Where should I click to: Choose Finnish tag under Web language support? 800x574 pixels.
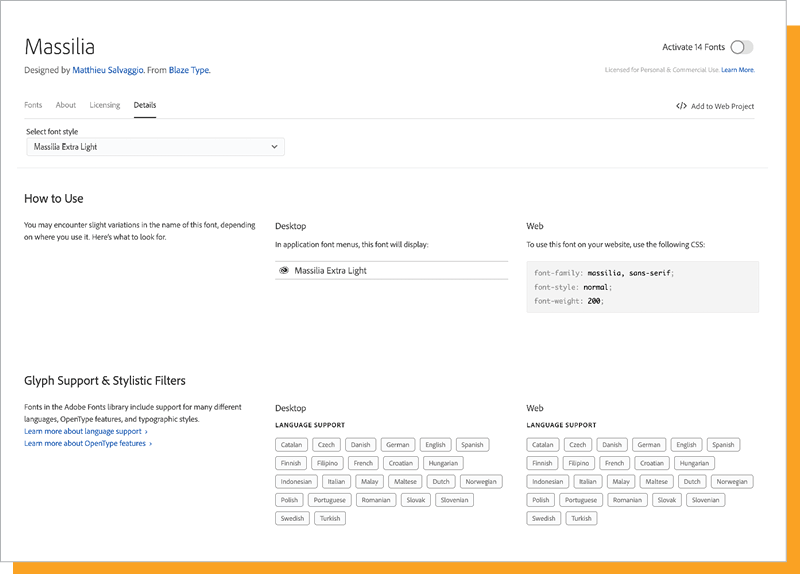coord(542,463)
